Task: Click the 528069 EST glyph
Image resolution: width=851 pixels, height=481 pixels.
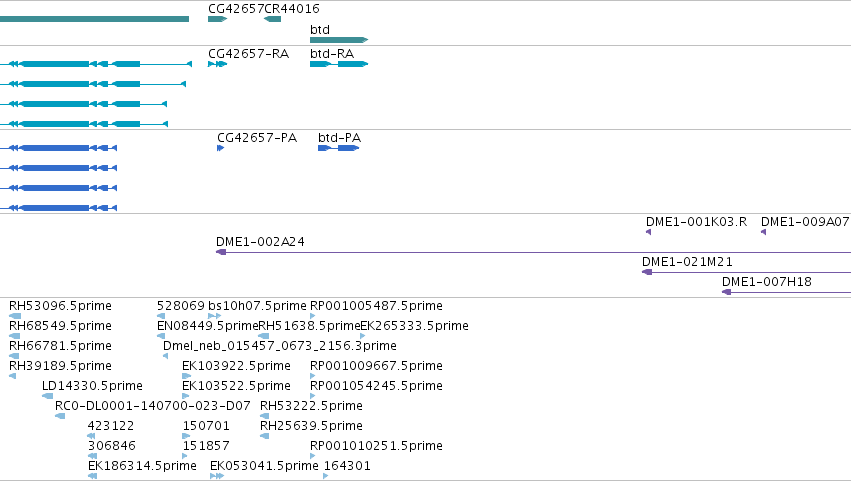Action: (x=161, y=316)
